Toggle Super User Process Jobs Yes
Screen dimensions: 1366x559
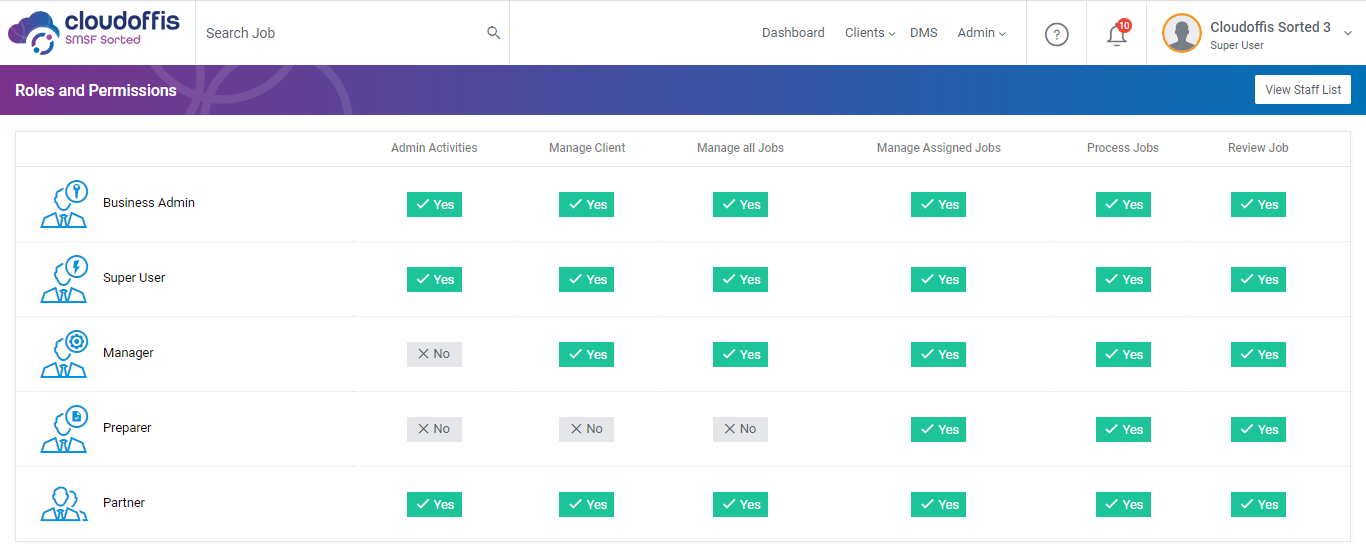tap(1123, 279)
